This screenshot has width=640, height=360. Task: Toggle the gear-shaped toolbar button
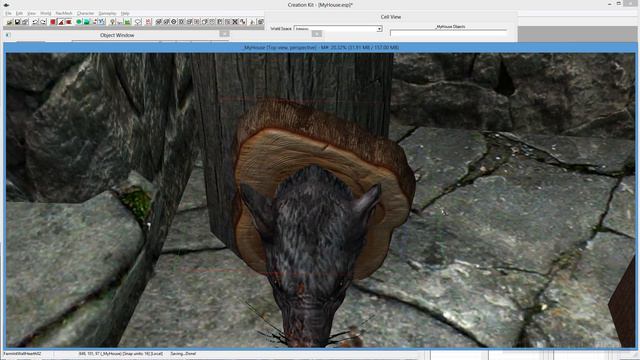(x=174, y=22)
